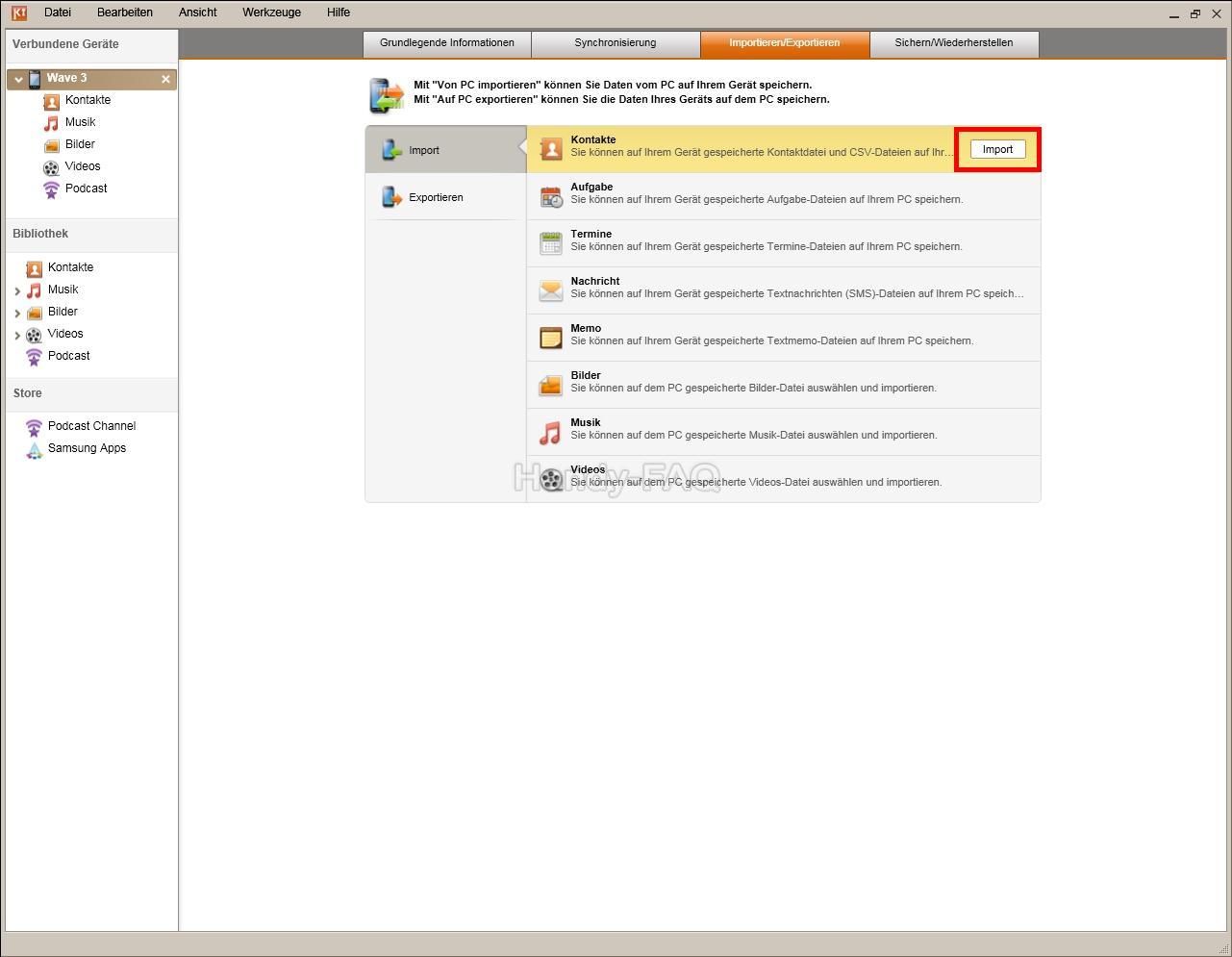Select the Termine import row title
Image resolution: width=1232 pixels, height=957 pixels.
pyautogui.click(x=591, y=234)
